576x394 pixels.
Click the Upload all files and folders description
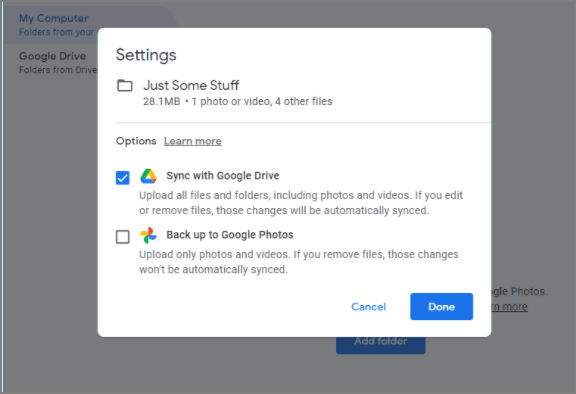pyautogui.click(x=301, y=203)
